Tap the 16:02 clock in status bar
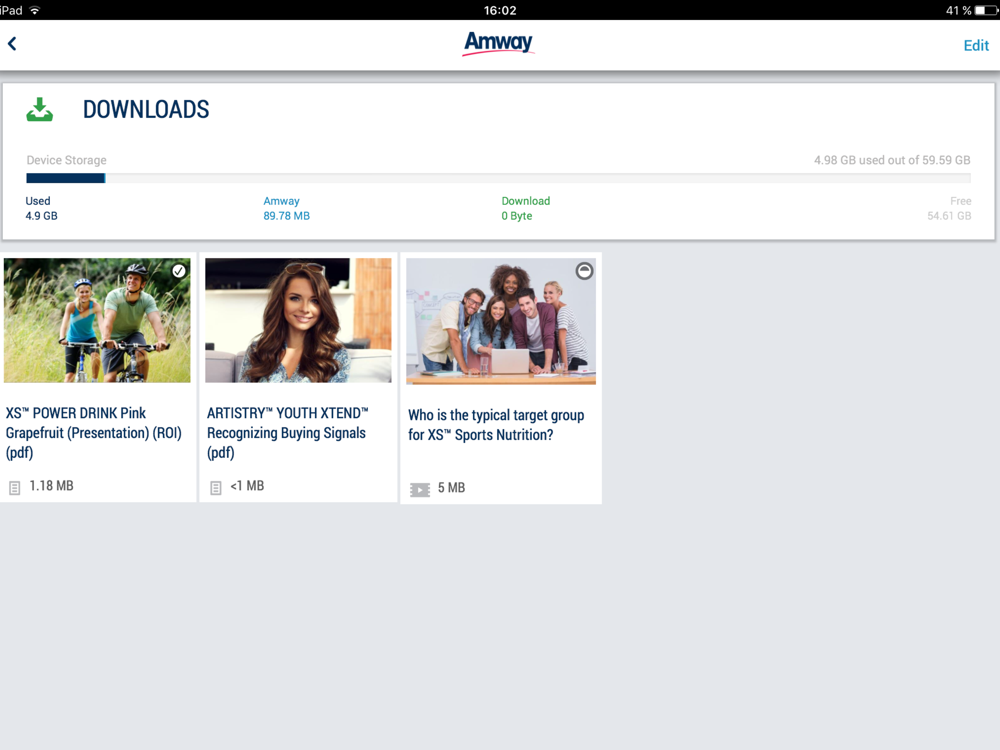 pyautogui.click(x=500, y=10)
